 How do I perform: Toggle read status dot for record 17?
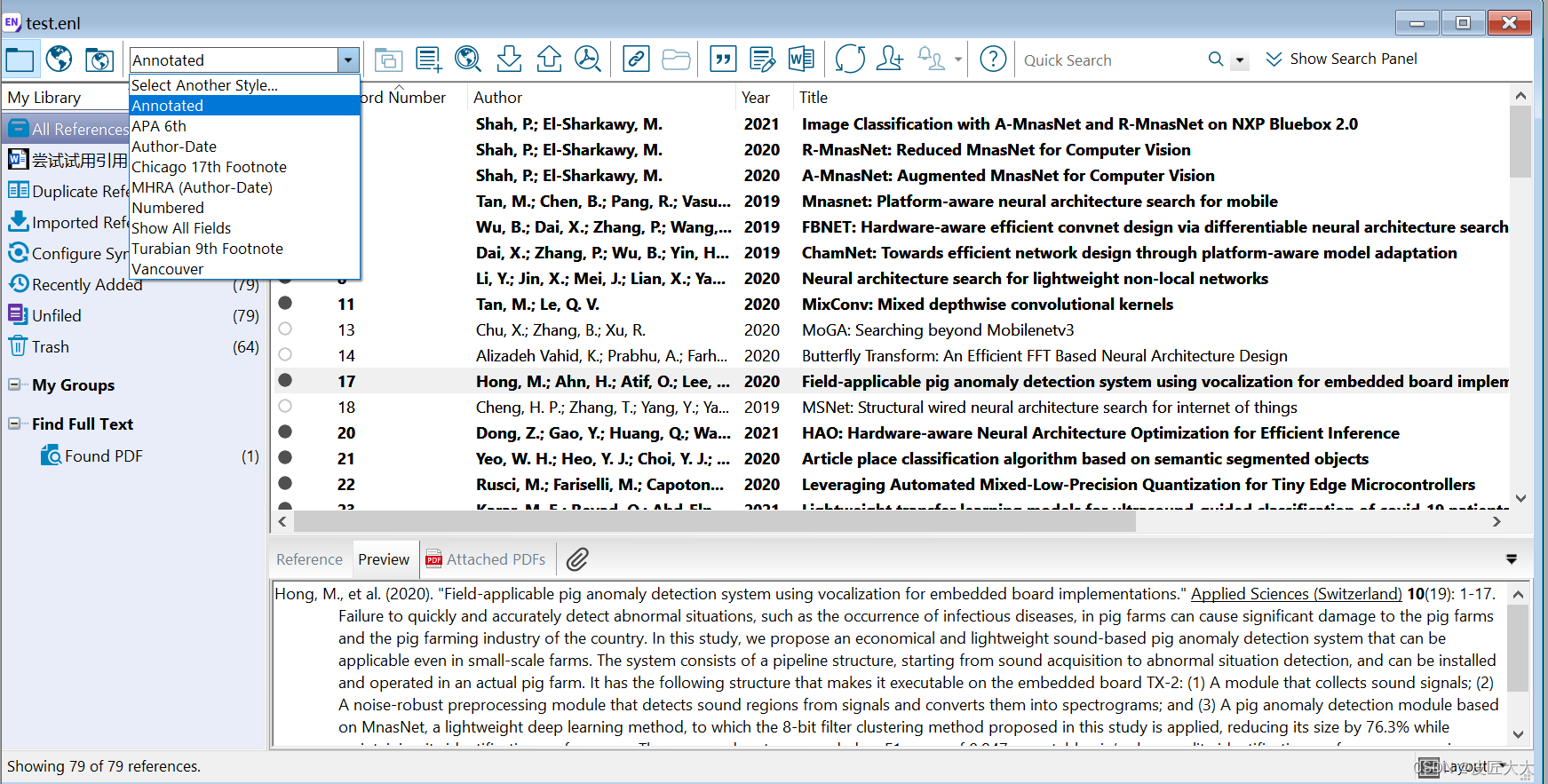tap(285, 381)
